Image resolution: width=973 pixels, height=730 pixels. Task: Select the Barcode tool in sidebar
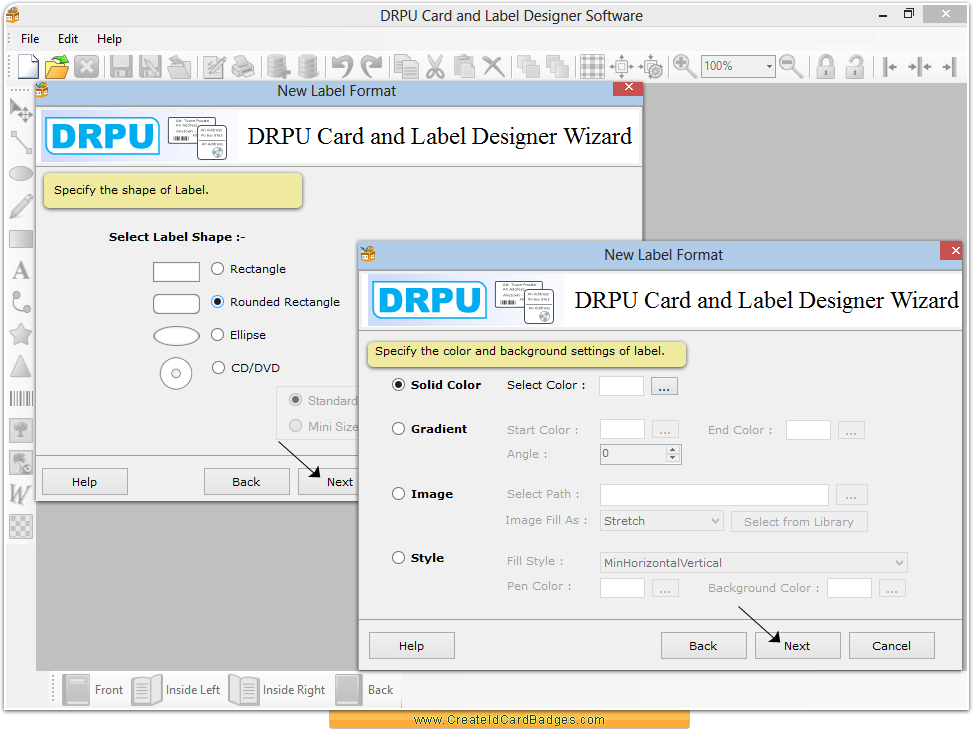[x=21, y=399]
